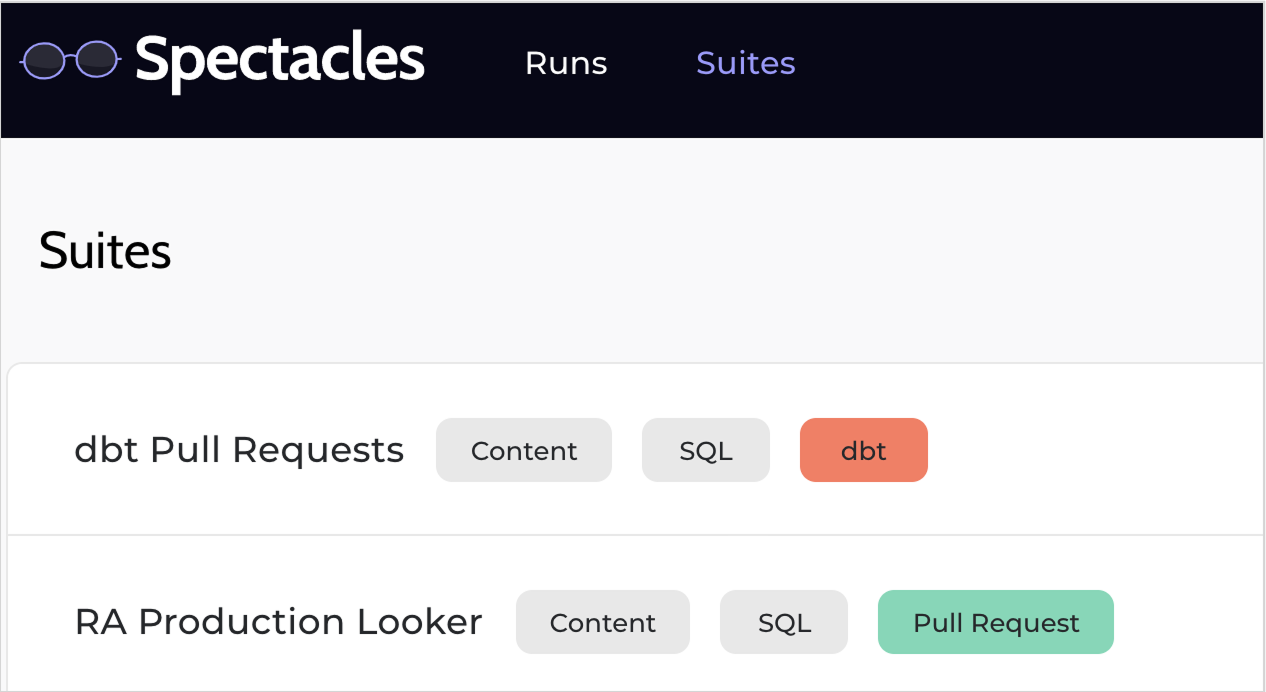Image resolution: width=1266 pixels, height=692 pixels.
Task: Click empty space right of the dbt tag
Action: click(1090, 451)
